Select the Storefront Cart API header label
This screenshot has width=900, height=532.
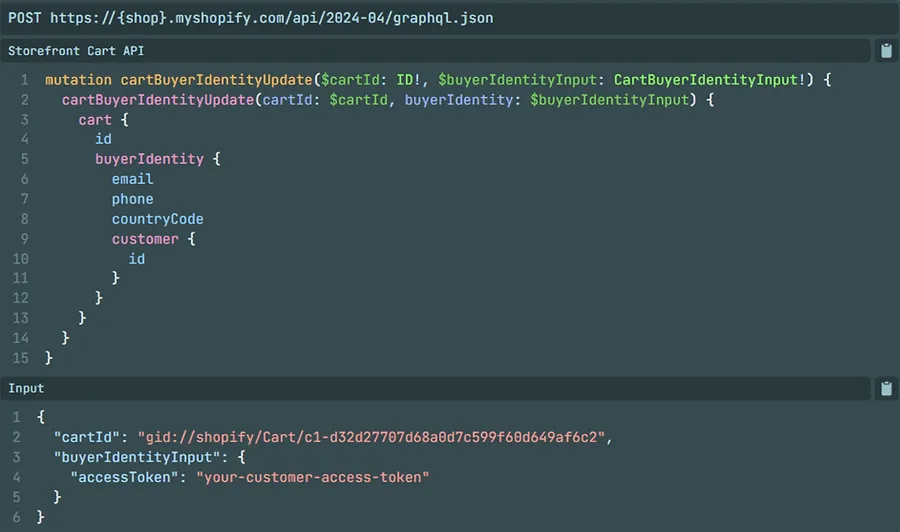[76, 51]
